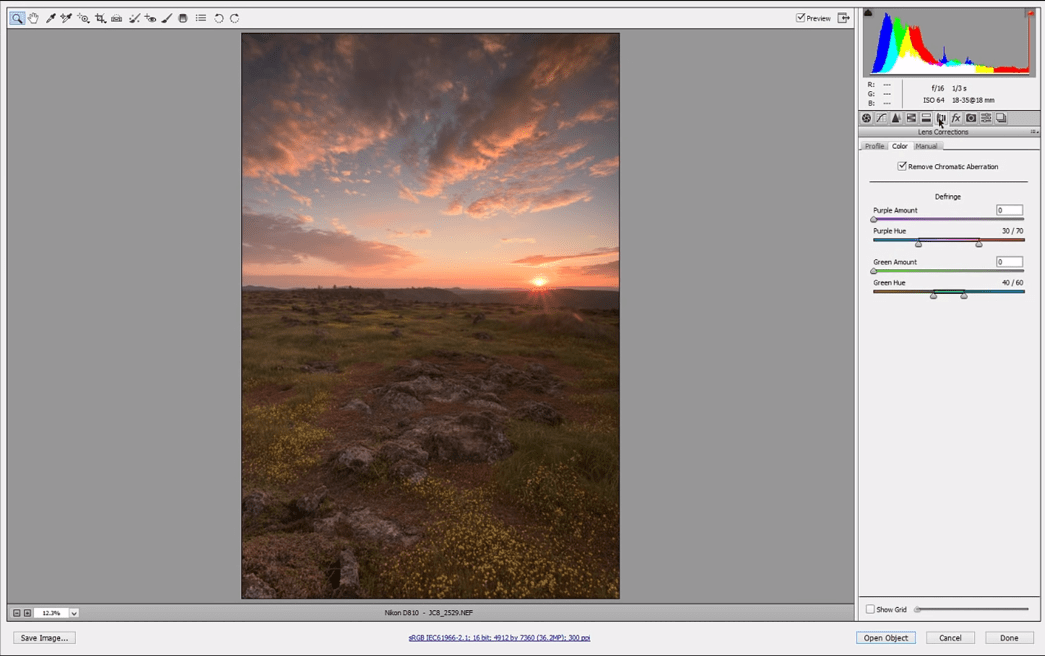Click the Green Amount slider handle
1045x656 pixels.
click(874, 271)
